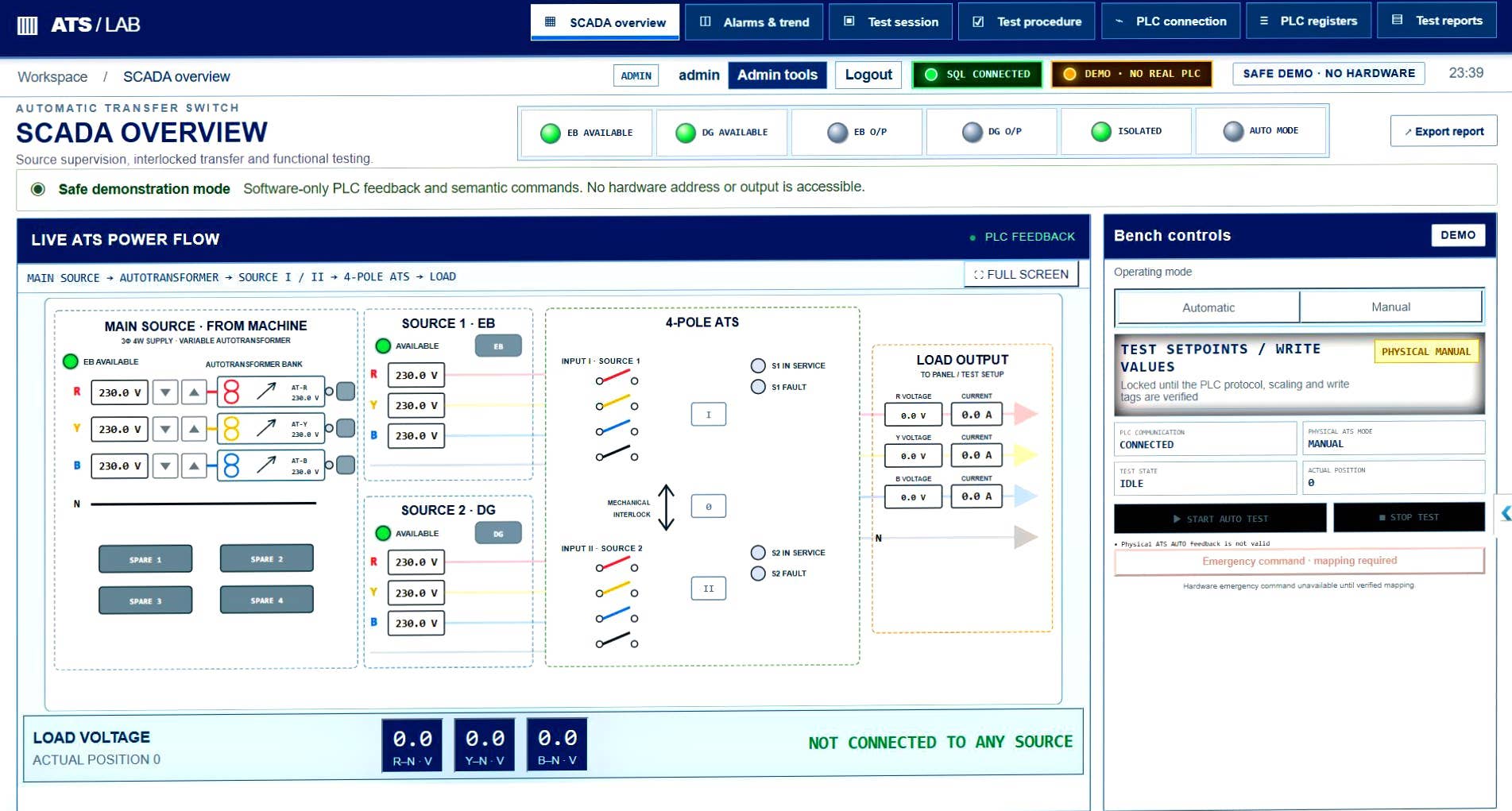Click the EB AVAILABLE indicator lamp
The width and height of the screenshot is (1512, 811).
click(x=550, y=133)
